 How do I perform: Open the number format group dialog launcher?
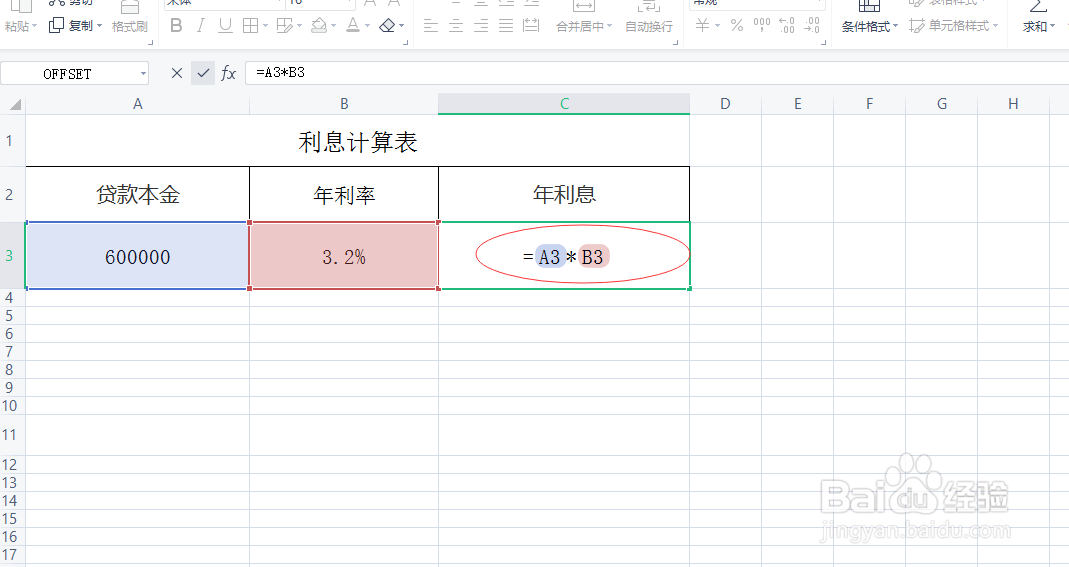[824, 42]
